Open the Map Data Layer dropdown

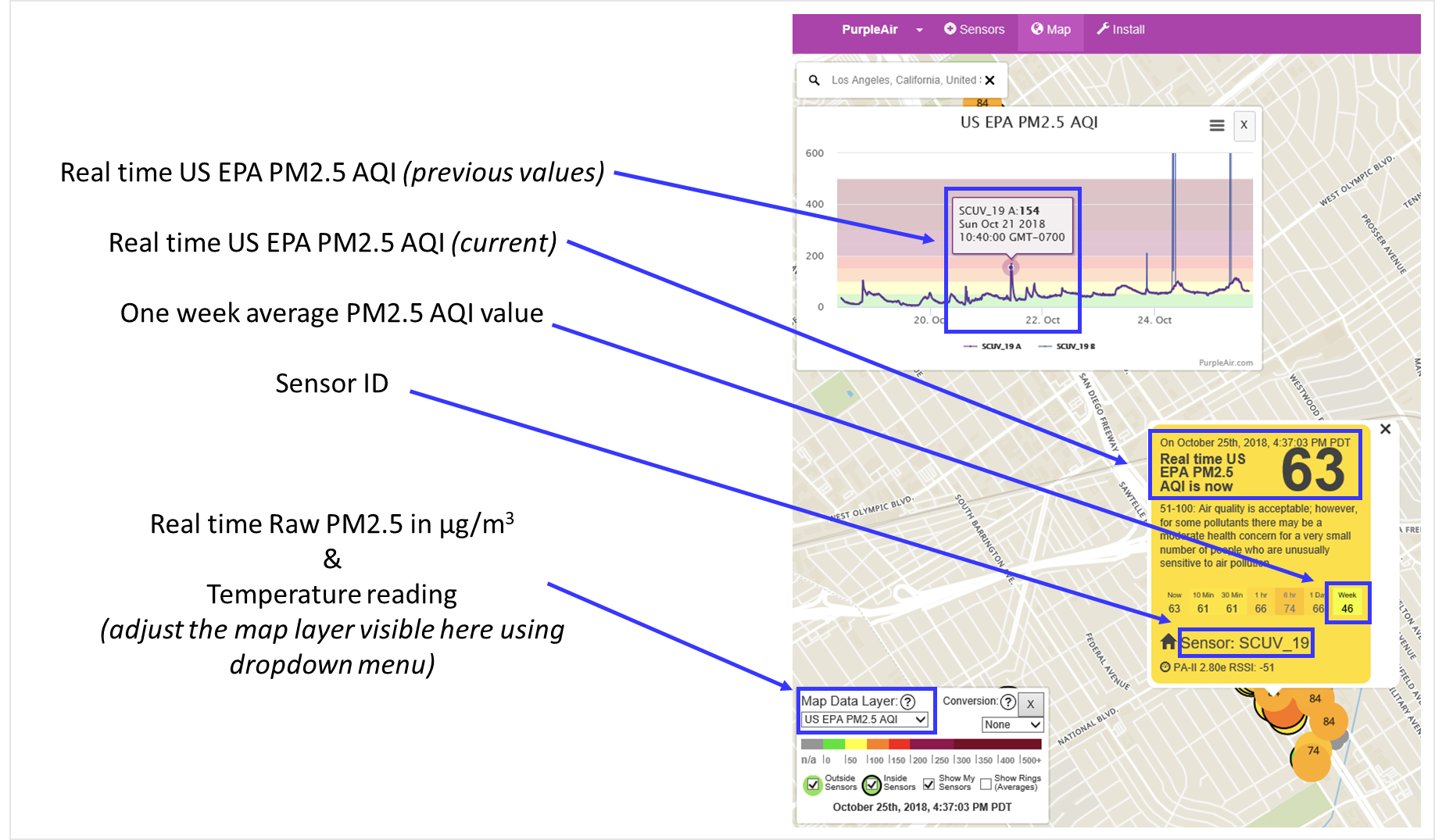click(x=865, y=720)
